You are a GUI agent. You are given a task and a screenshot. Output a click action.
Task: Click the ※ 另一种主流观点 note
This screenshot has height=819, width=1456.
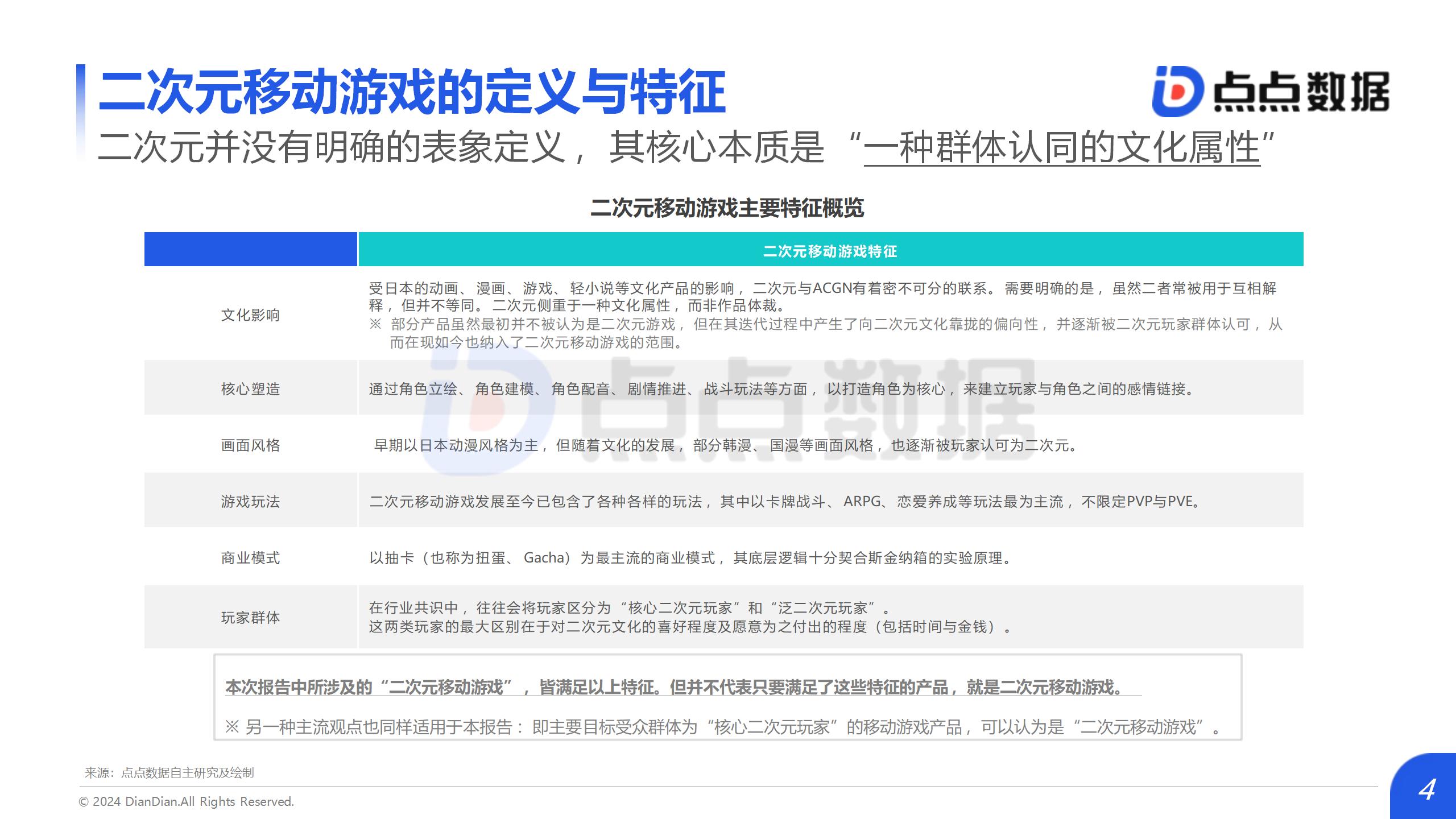pos(722,727)
